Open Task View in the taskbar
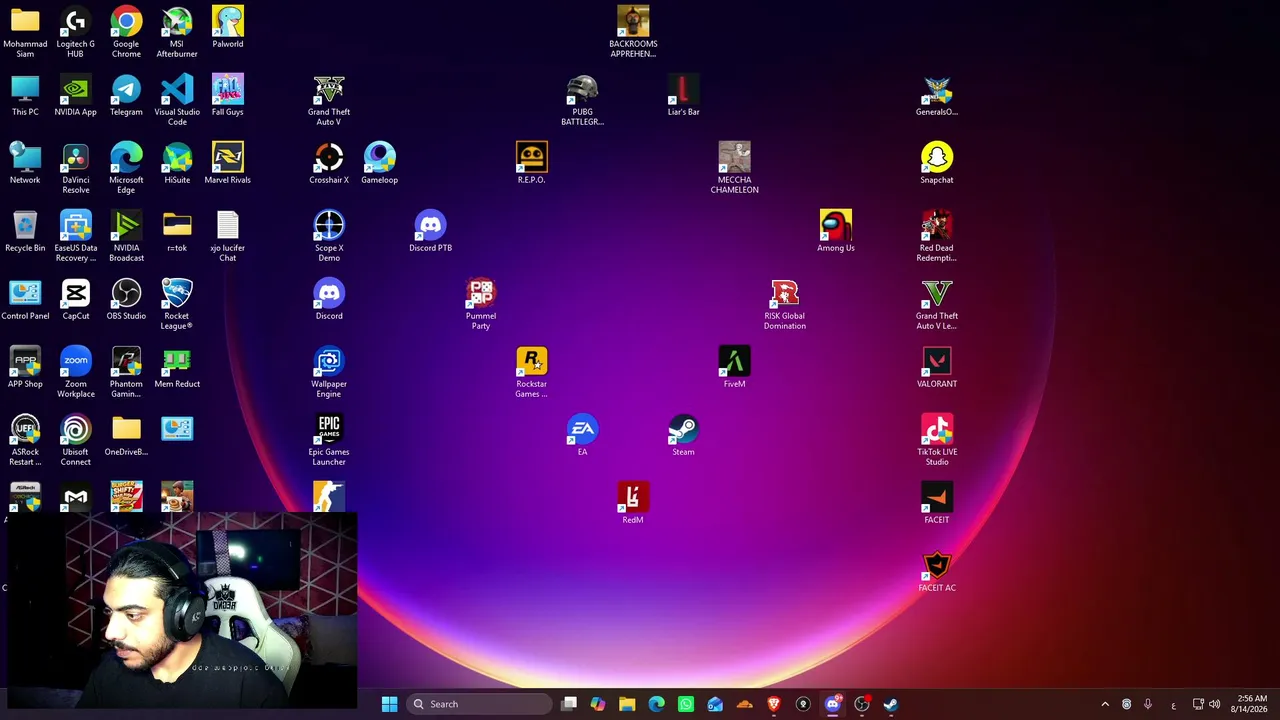The image size is (1280, 720). pyautogui.click(x=569, y=704)
